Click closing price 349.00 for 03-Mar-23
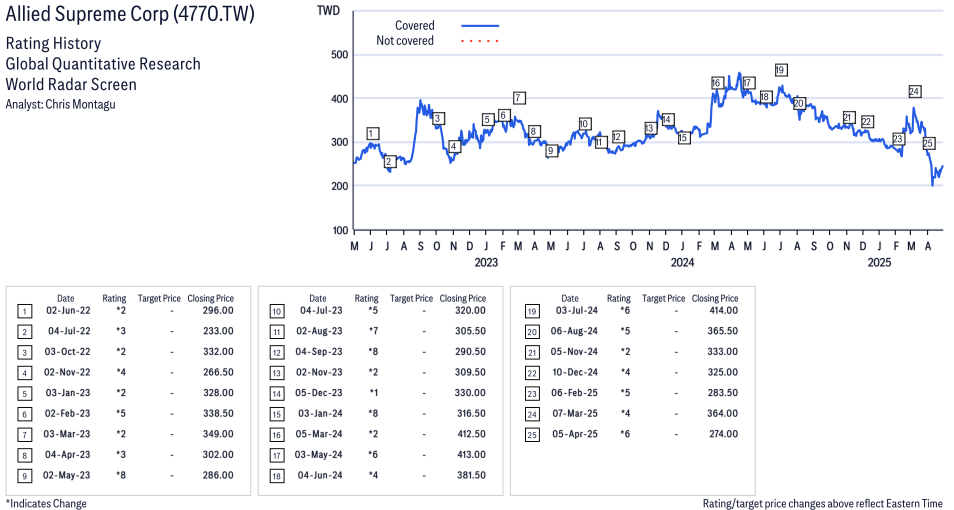The image size is (954, 510). point(218,434)
